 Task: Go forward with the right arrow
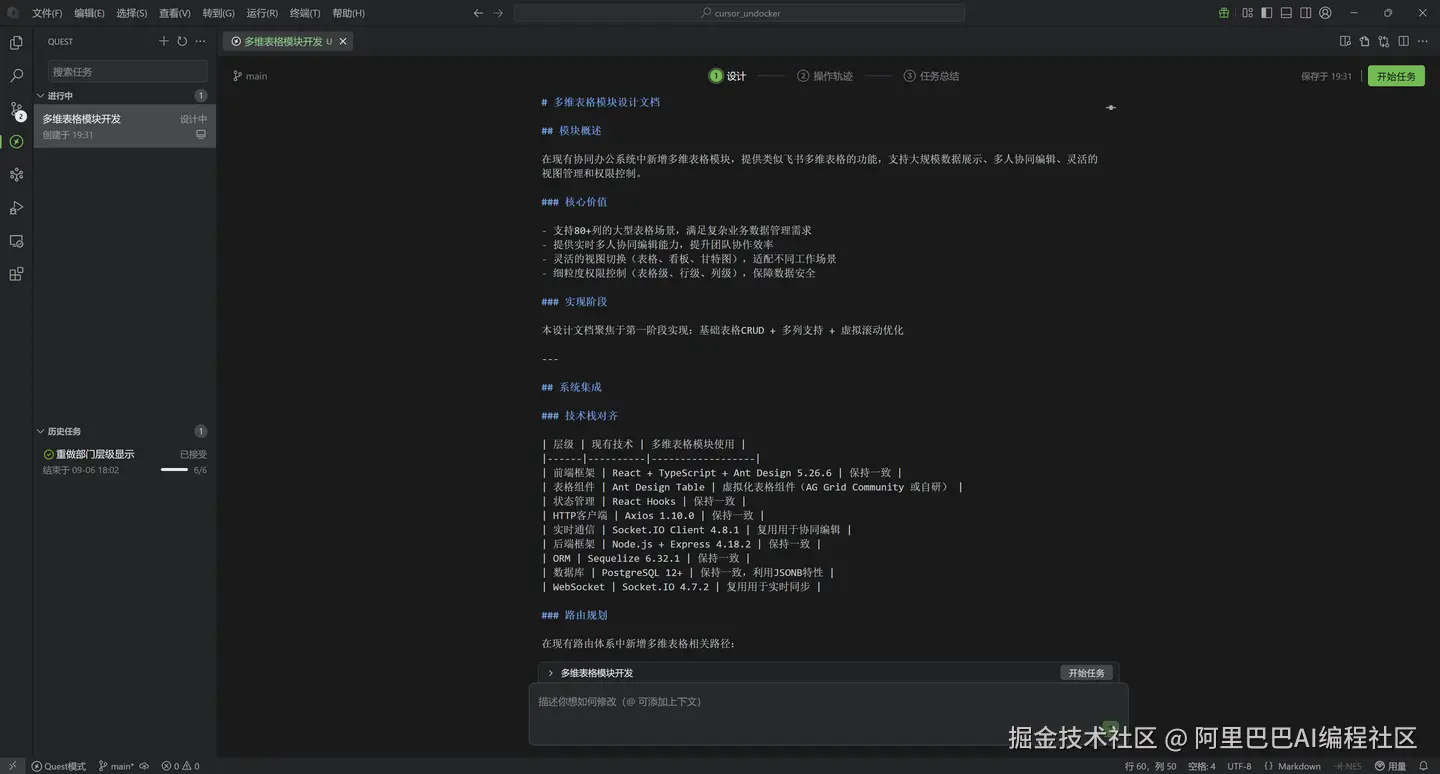tap(498, 13)
